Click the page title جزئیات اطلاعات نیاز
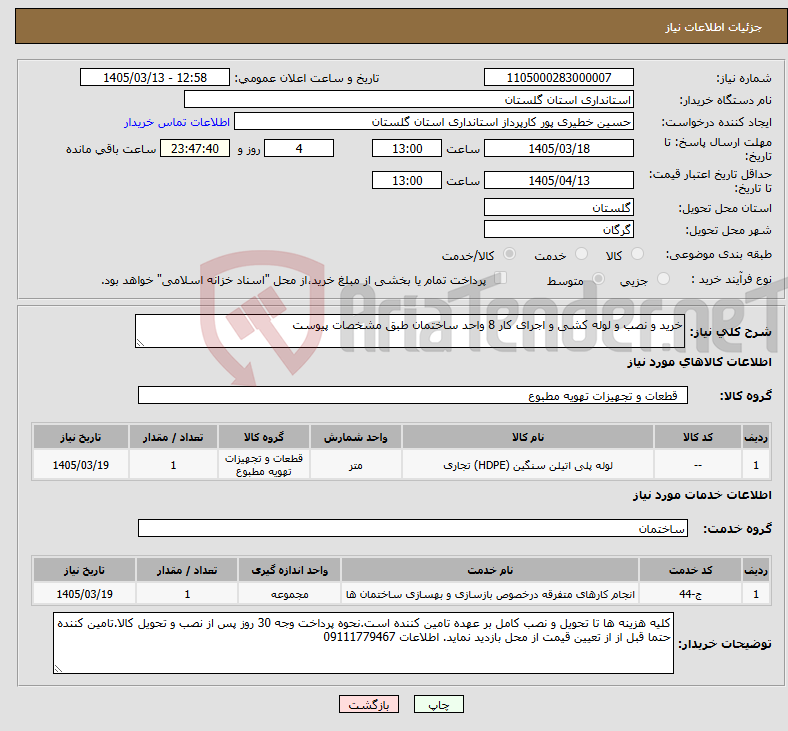The height and width of the screenshot is (731, 788). pos(714,27)
